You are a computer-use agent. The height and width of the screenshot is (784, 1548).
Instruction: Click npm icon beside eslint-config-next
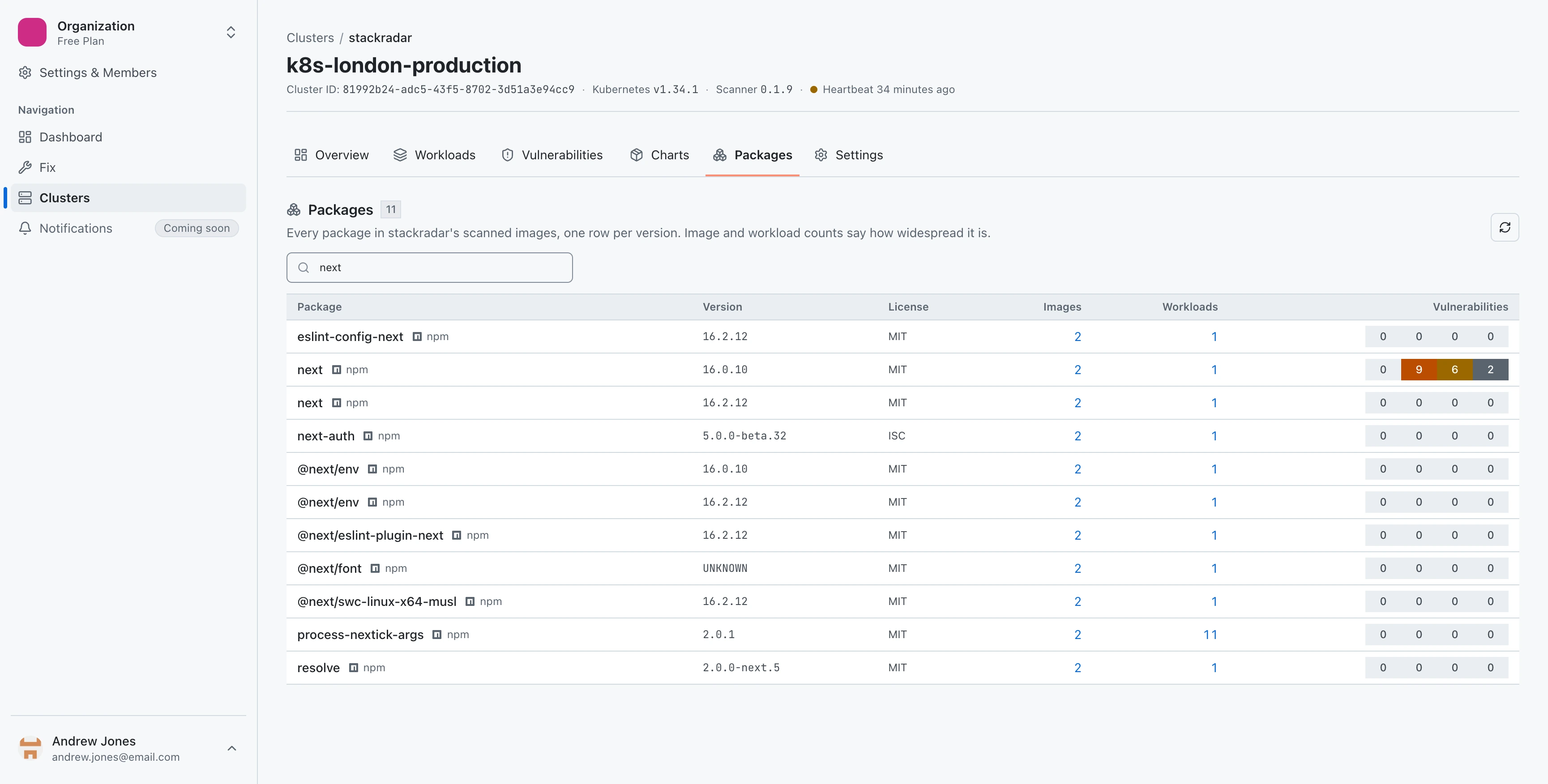[x=417, y=337]
